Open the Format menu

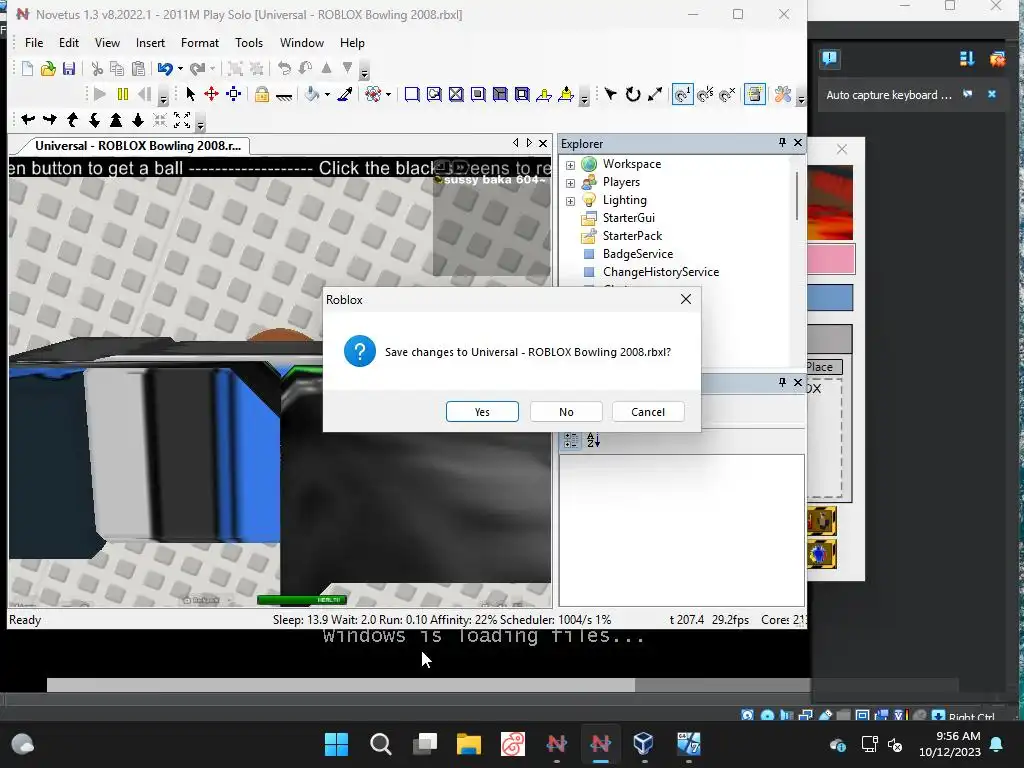click(x=200, y=42)
